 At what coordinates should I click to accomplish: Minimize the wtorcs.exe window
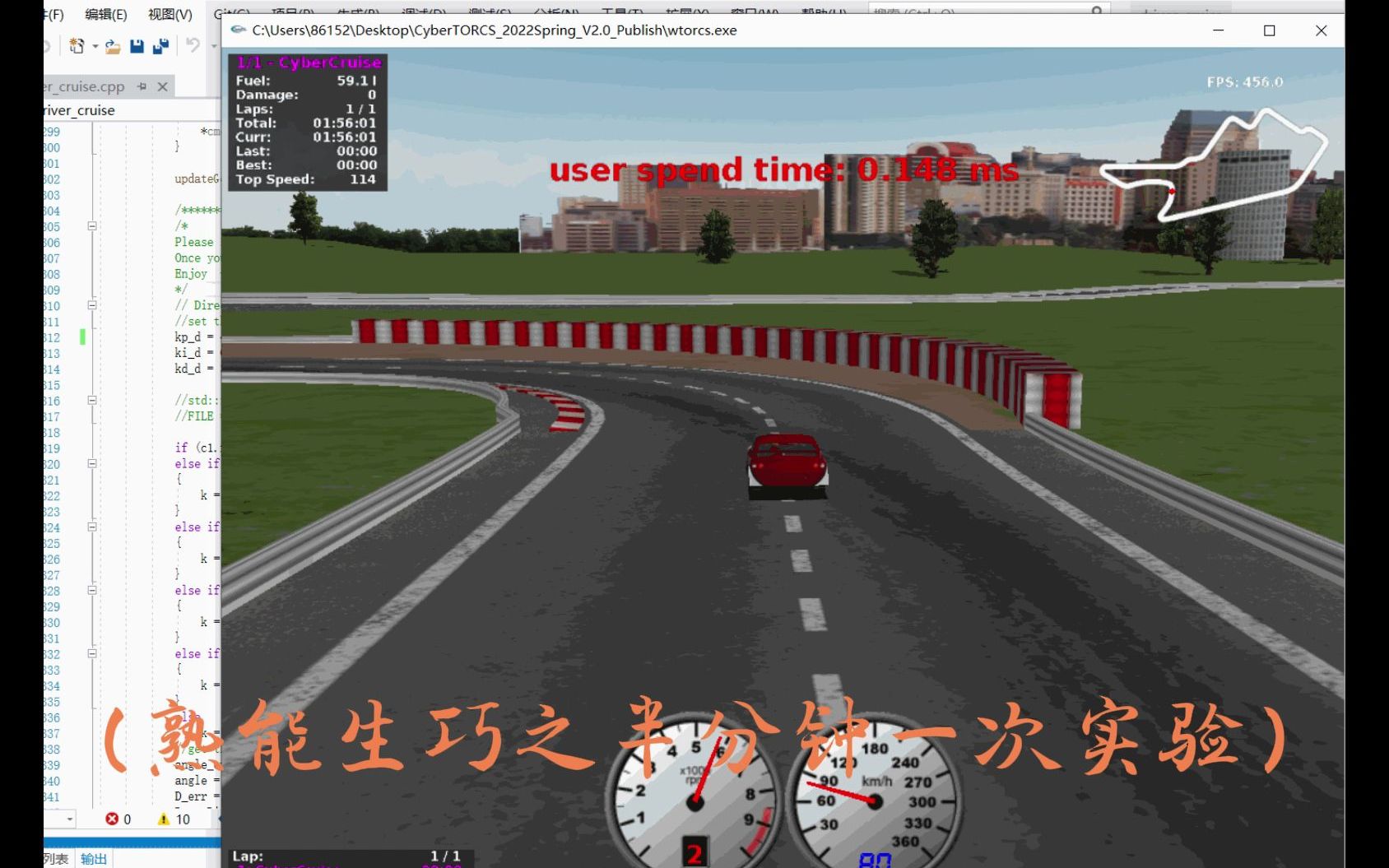1218,30
